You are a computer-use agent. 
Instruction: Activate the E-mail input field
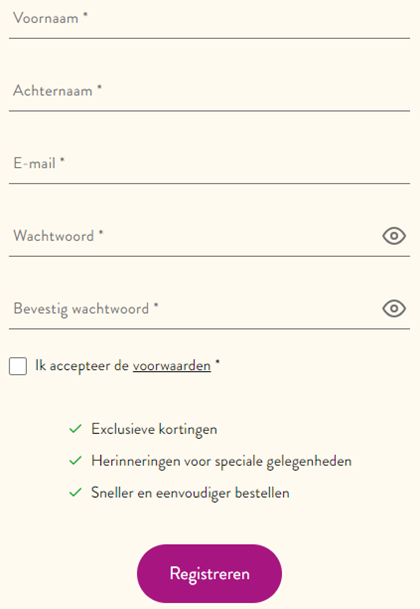(209, 165)
